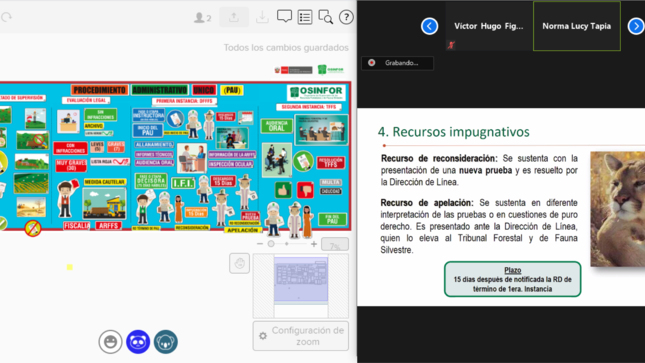Image resolution: width=645 pixels, height=363 pixels.
Task: Select the Norma Lucy Tapia participant tile
Action: (x=577, y=26)
